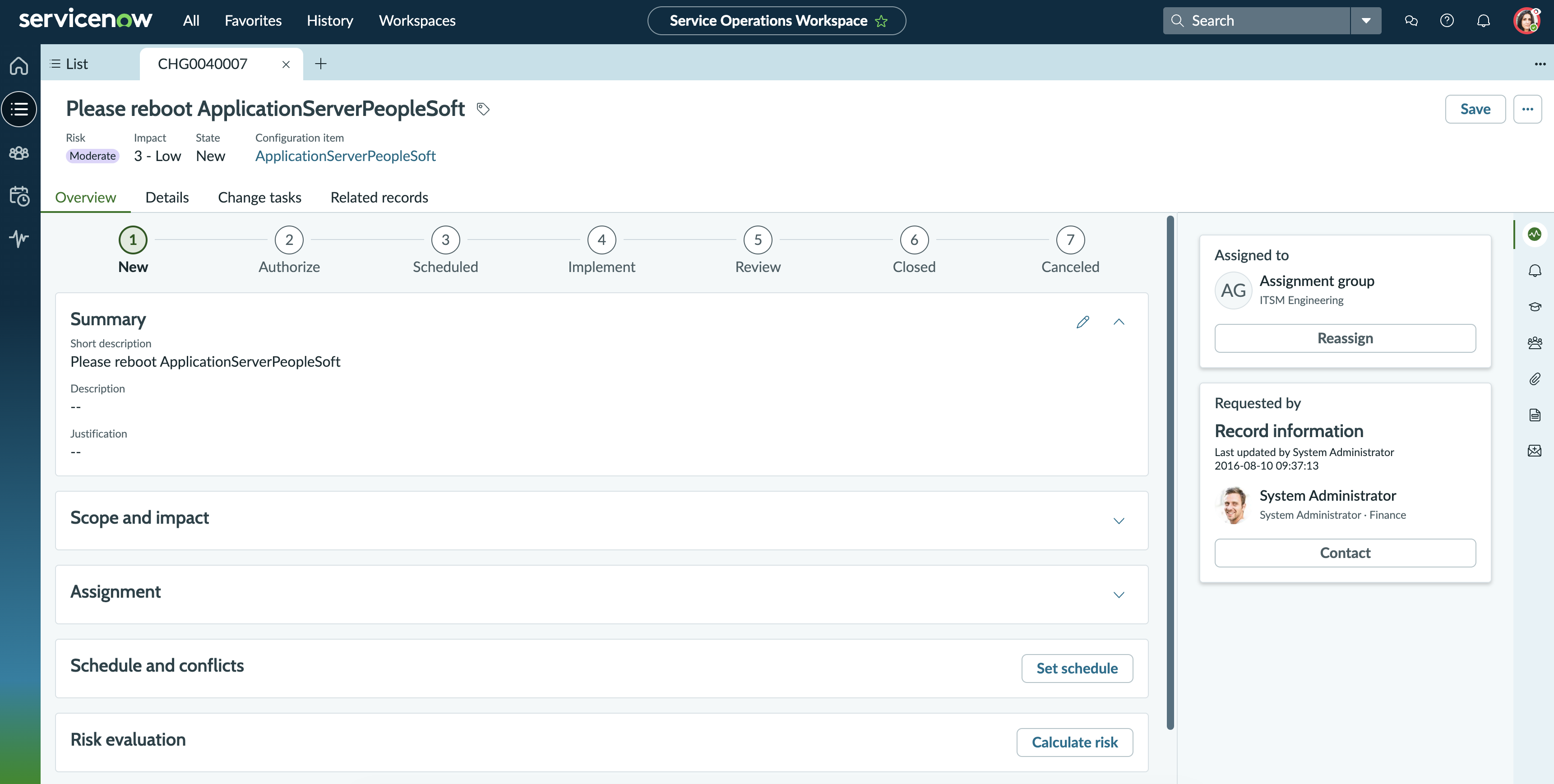1554x784 pixels.
Task: Switch to the Related records tab
Action: pyautogui.click(x=379, y=198)
